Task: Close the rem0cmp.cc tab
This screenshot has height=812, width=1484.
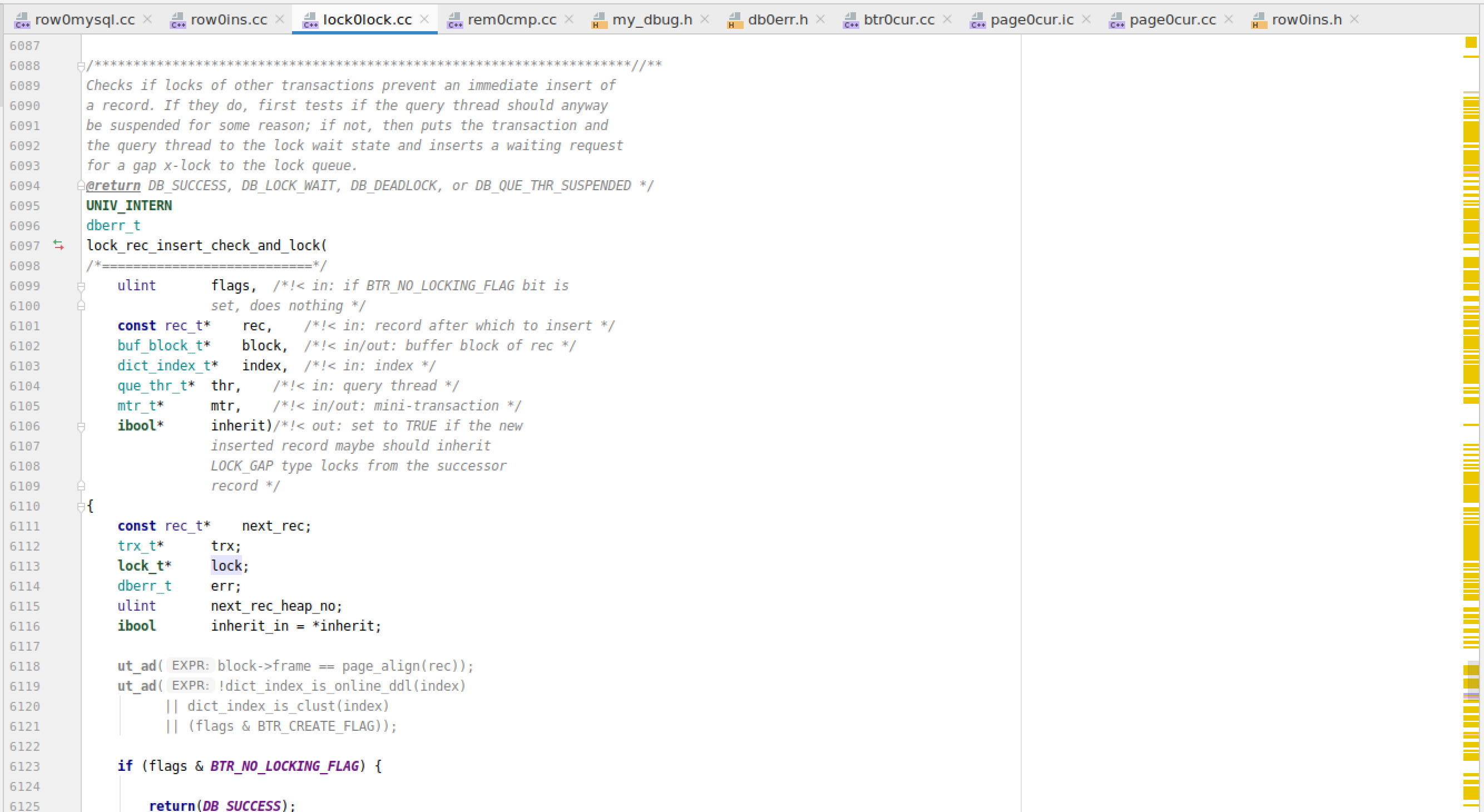Action: [x=569, y=19]
